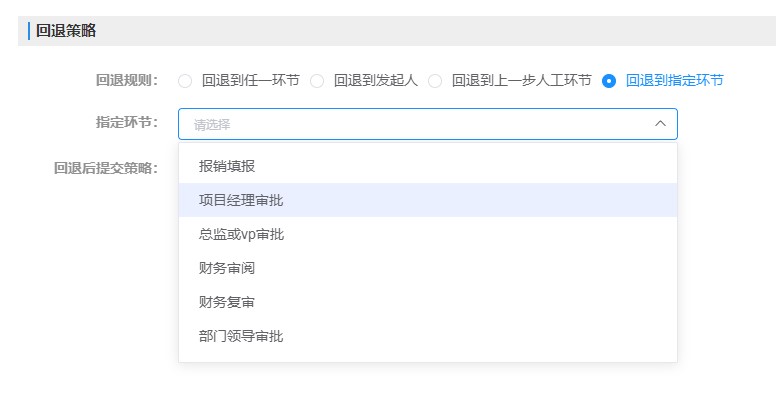Click the 回退策略 section header
782x409 pixels.
pos(66,31)
